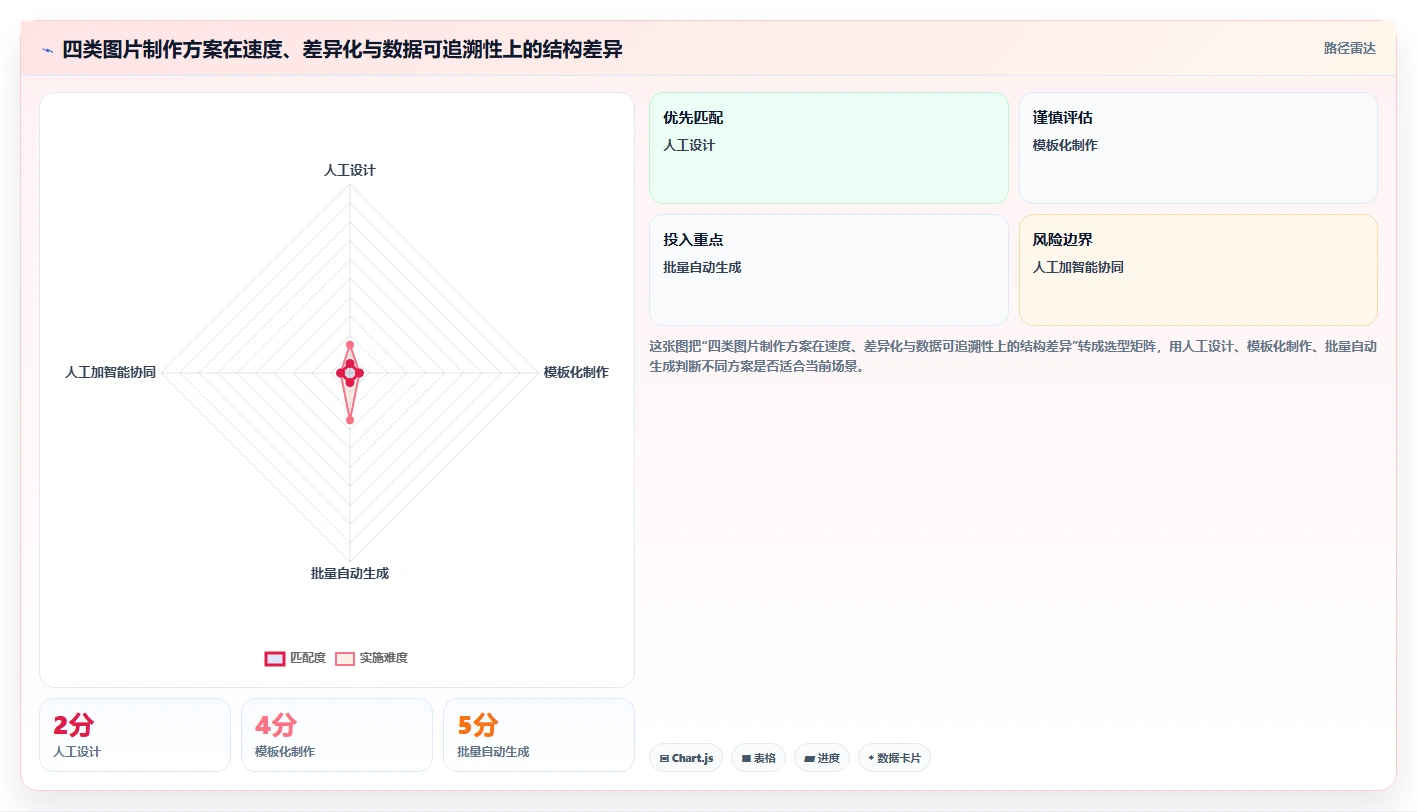Image resolution: width=1417 pixels, height=812 pixels.
Task: Click the 匹配度 legend color box
Action: click(275, 658)
